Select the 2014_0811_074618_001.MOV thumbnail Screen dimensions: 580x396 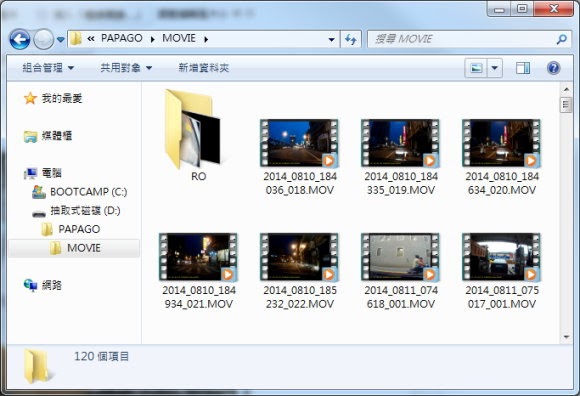pos(401,271)
